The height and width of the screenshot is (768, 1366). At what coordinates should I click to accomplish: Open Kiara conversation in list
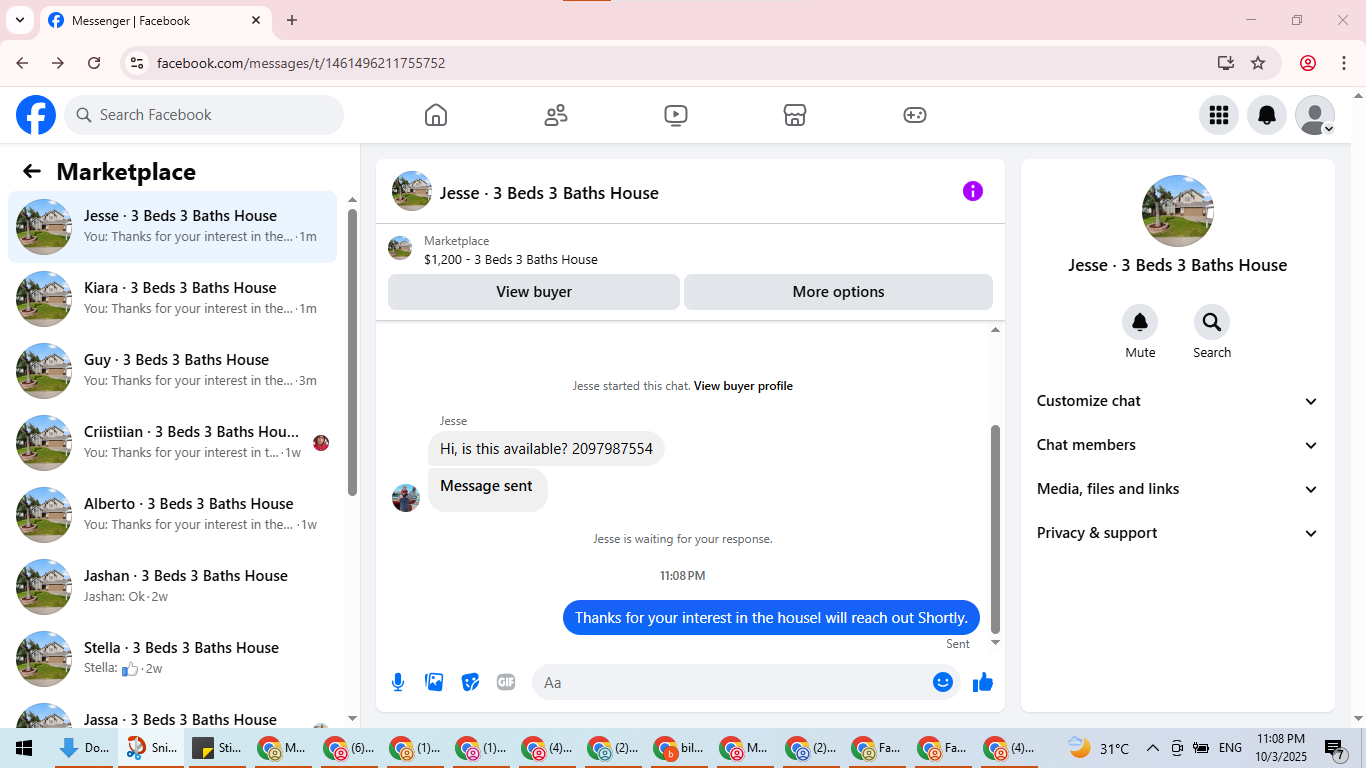pyautogui.click(x=173, y=299)
